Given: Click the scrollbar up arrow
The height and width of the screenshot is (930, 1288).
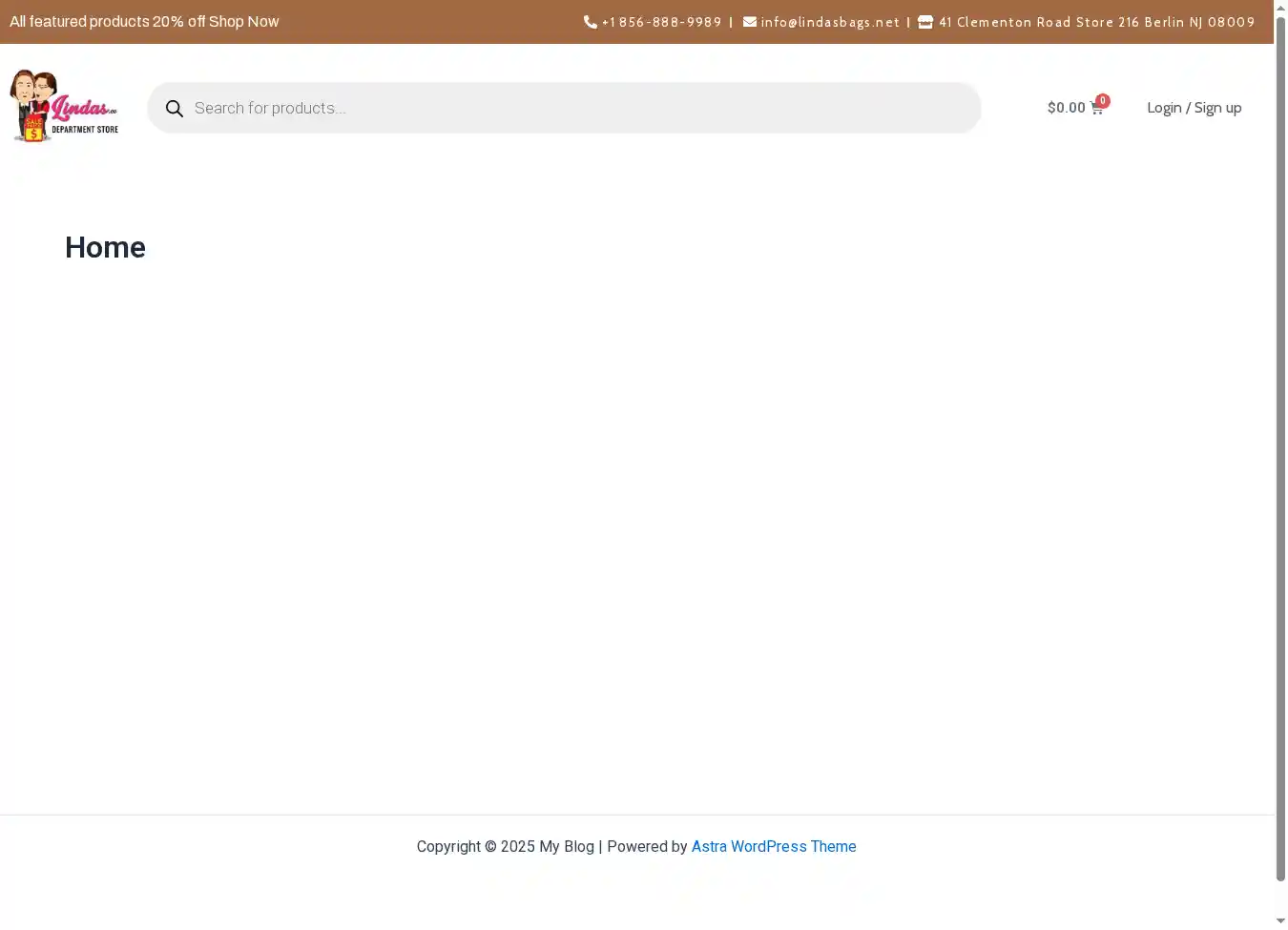Looking at the screenshot, I should point(1280,8).
